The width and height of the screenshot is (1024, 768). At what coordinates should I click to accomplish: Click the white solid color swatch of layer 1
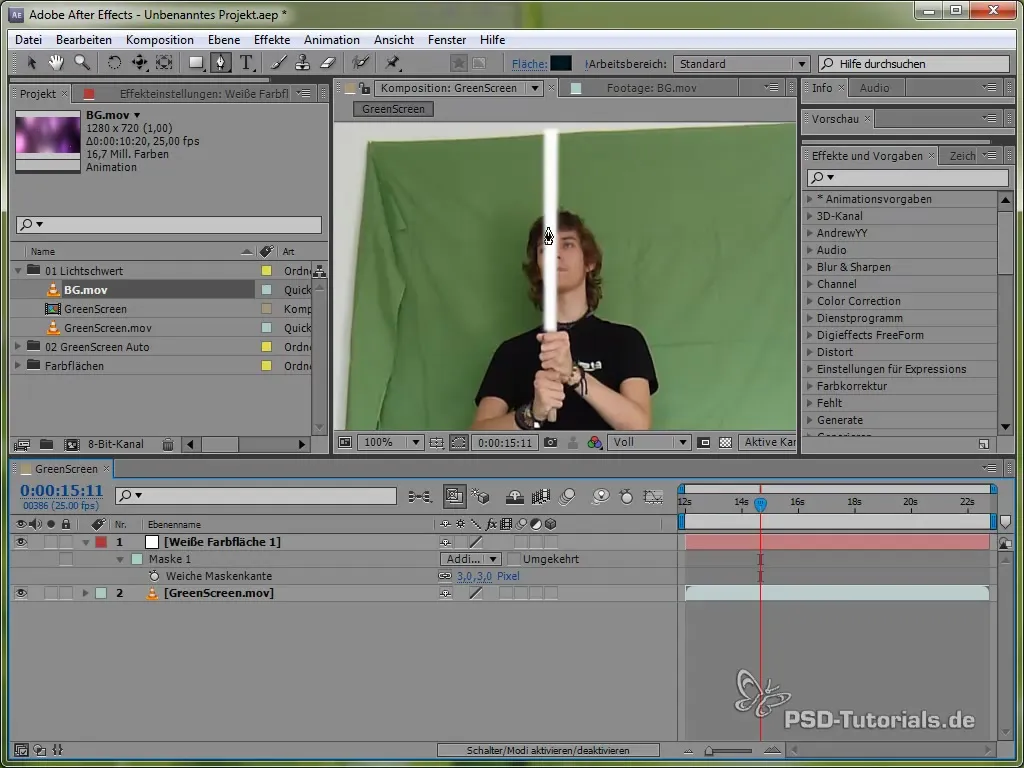[x=152, y=542]
